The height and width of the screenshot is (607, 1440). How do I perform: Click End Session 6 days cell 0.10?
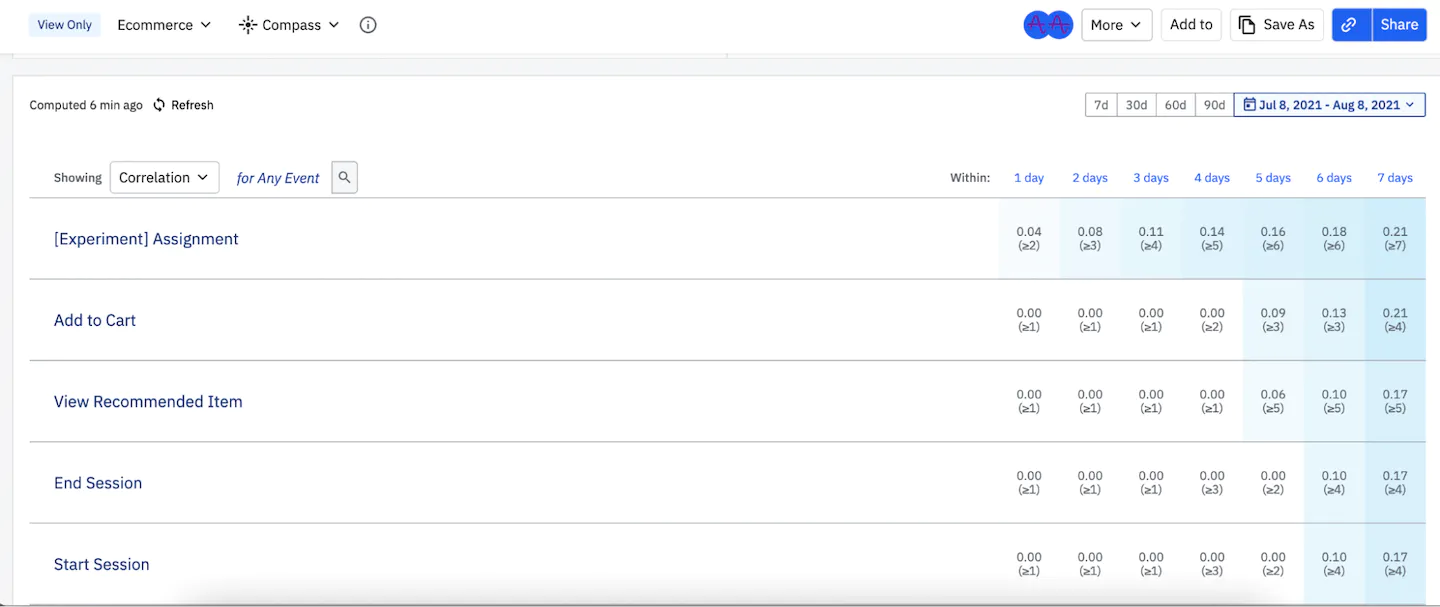point(1334,483)
